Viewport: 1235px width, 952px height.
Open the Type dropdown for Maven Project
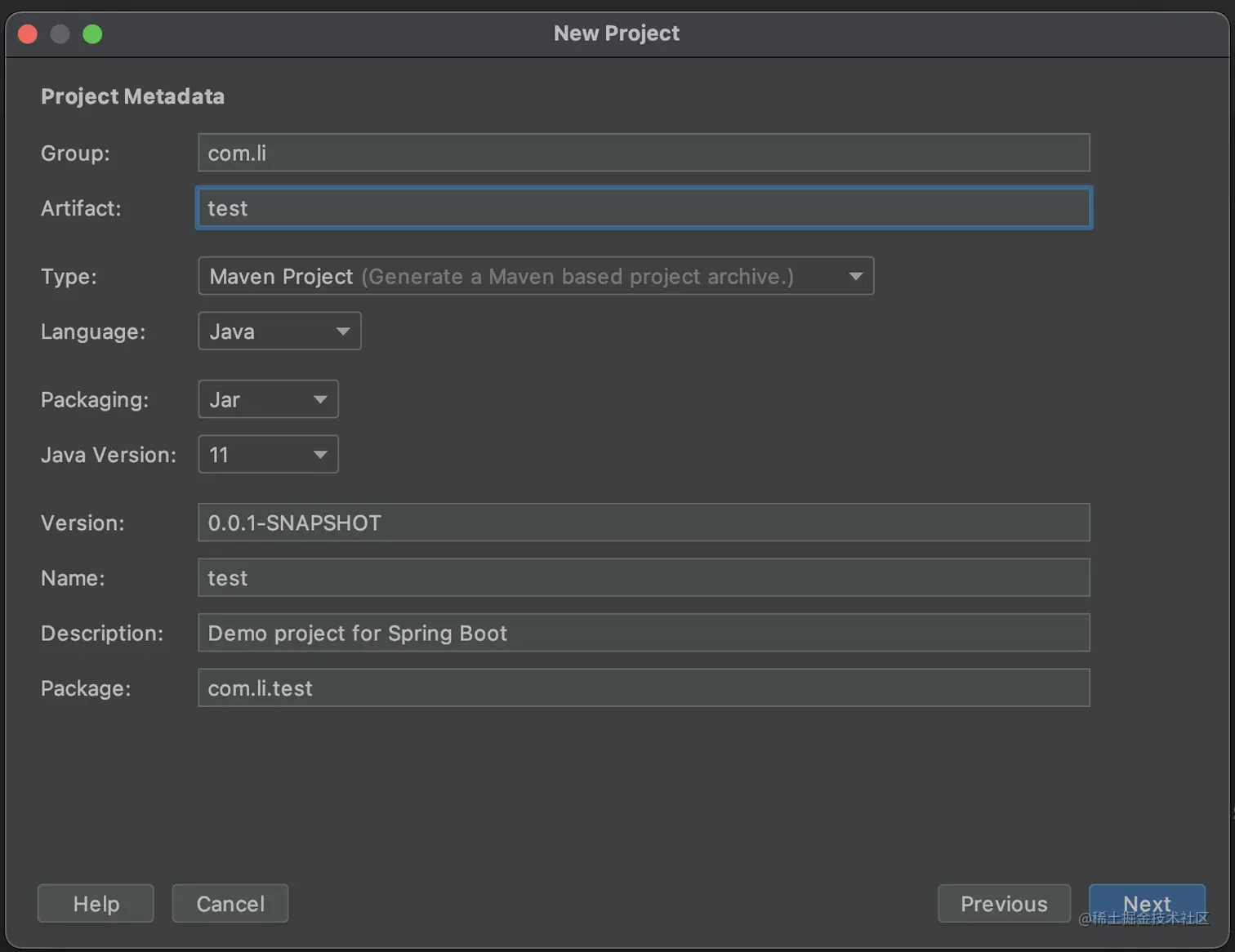535,276
